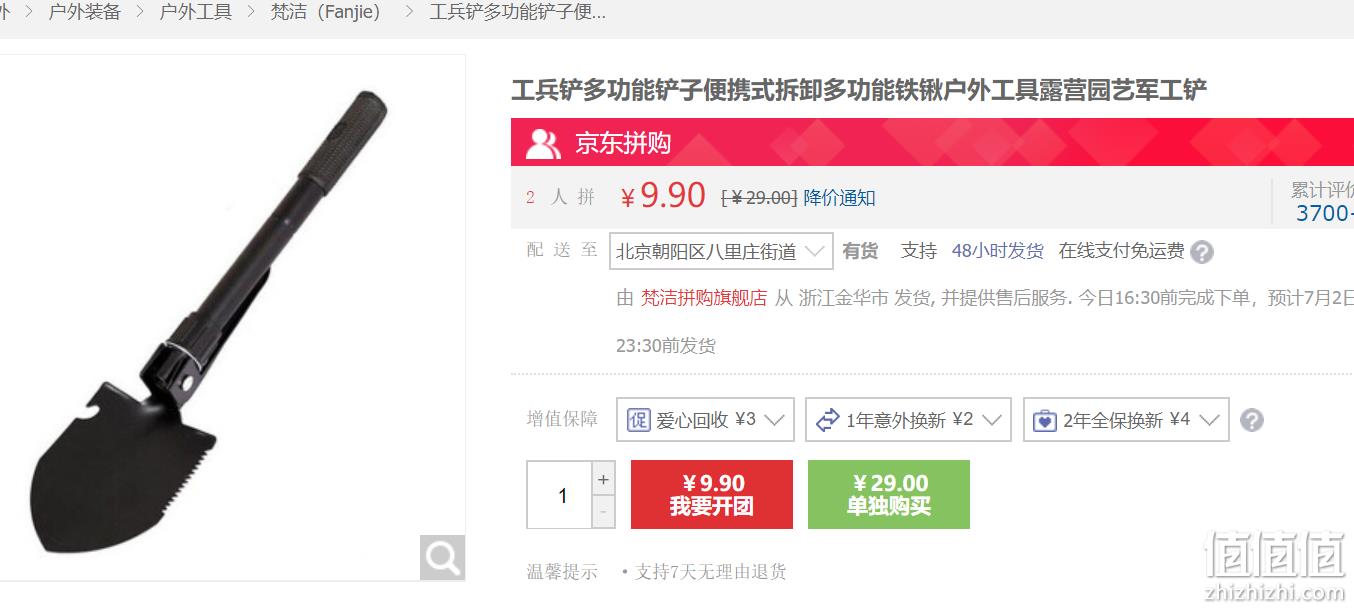Open the 降价通知 link
This screenshot has height=610, width=1354.
tap(840, 198)
